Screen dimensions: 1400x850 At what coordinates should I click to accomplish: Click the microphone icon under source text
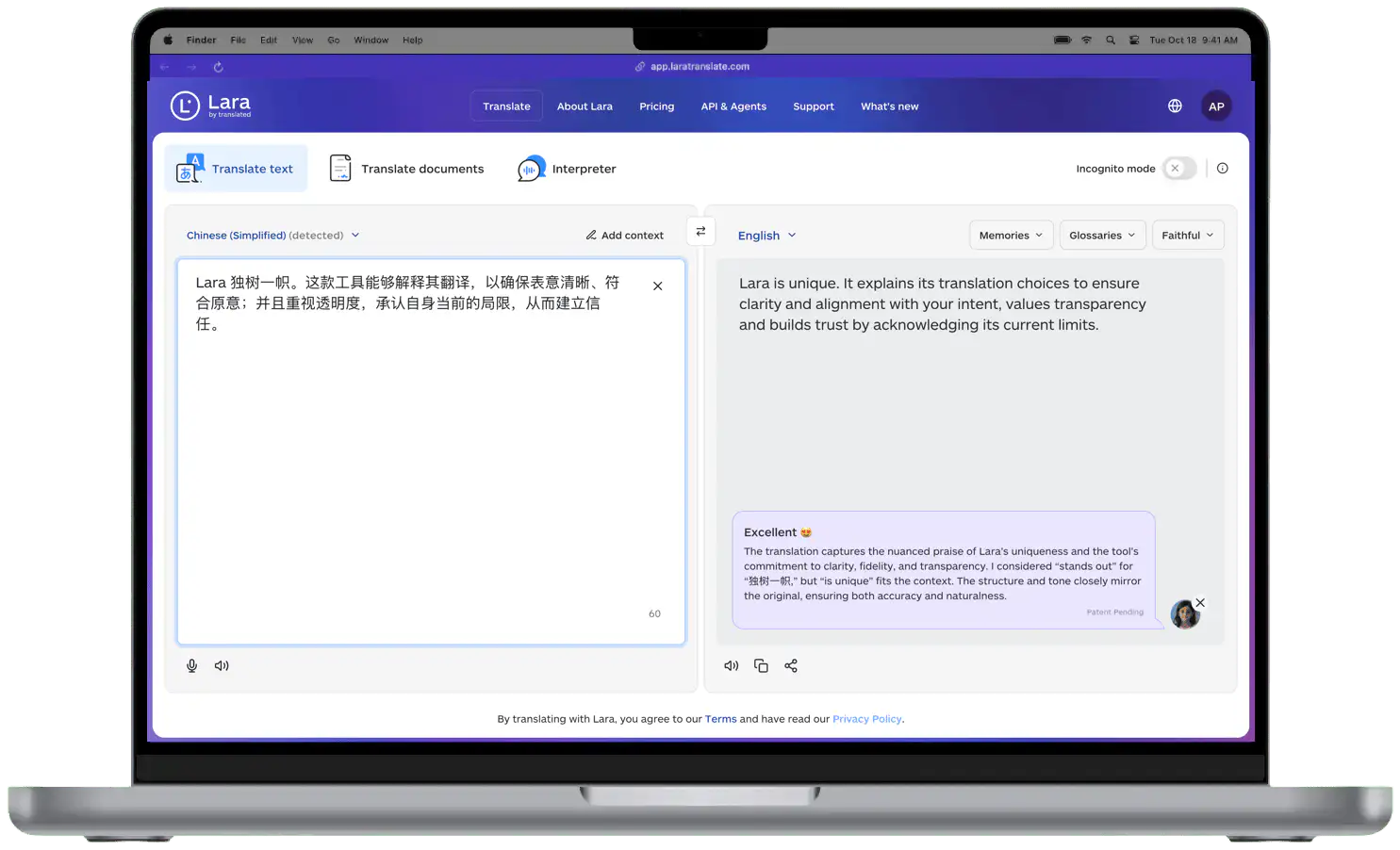[x=191, y=666]
